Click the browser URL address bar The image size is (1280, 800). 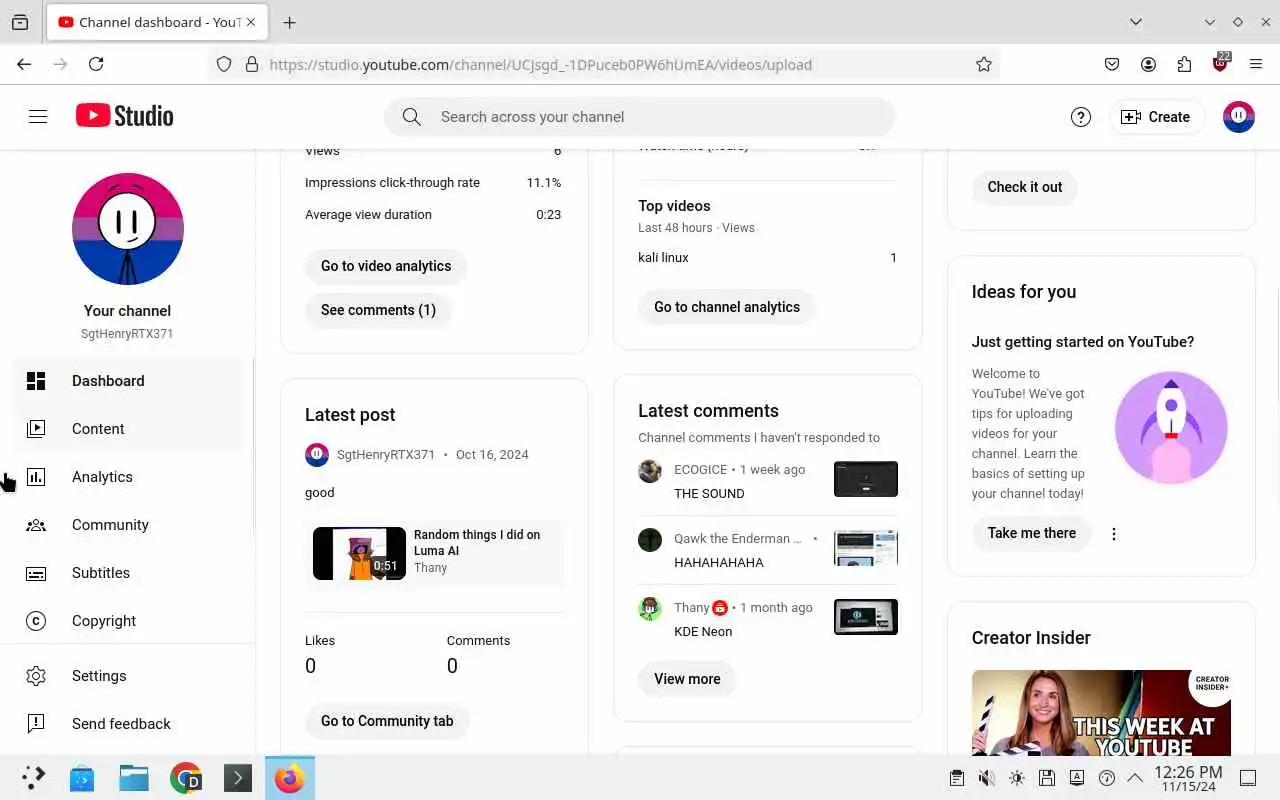click(605, 64)
